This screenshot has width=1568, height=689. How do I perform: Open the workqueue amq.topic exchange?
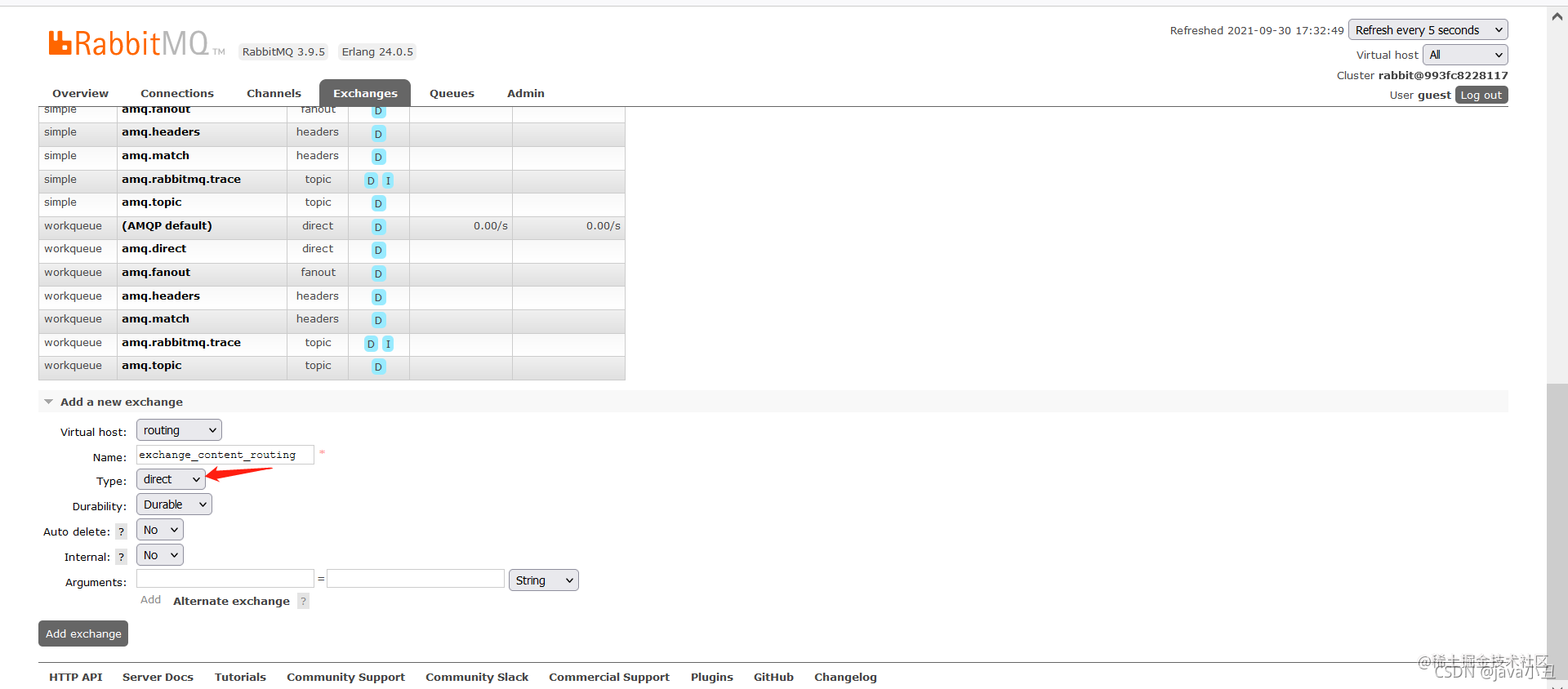(152, 366)
